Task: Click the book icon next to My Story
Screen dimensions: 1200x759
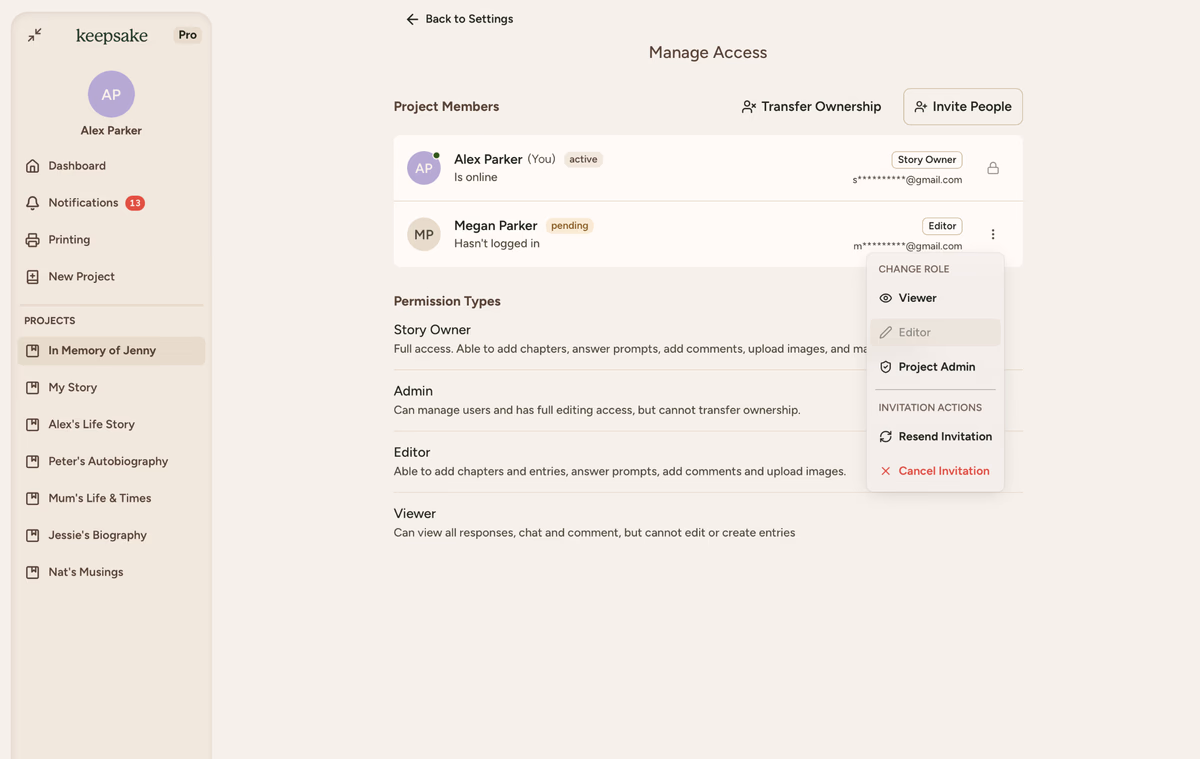Action: point(33,388)
